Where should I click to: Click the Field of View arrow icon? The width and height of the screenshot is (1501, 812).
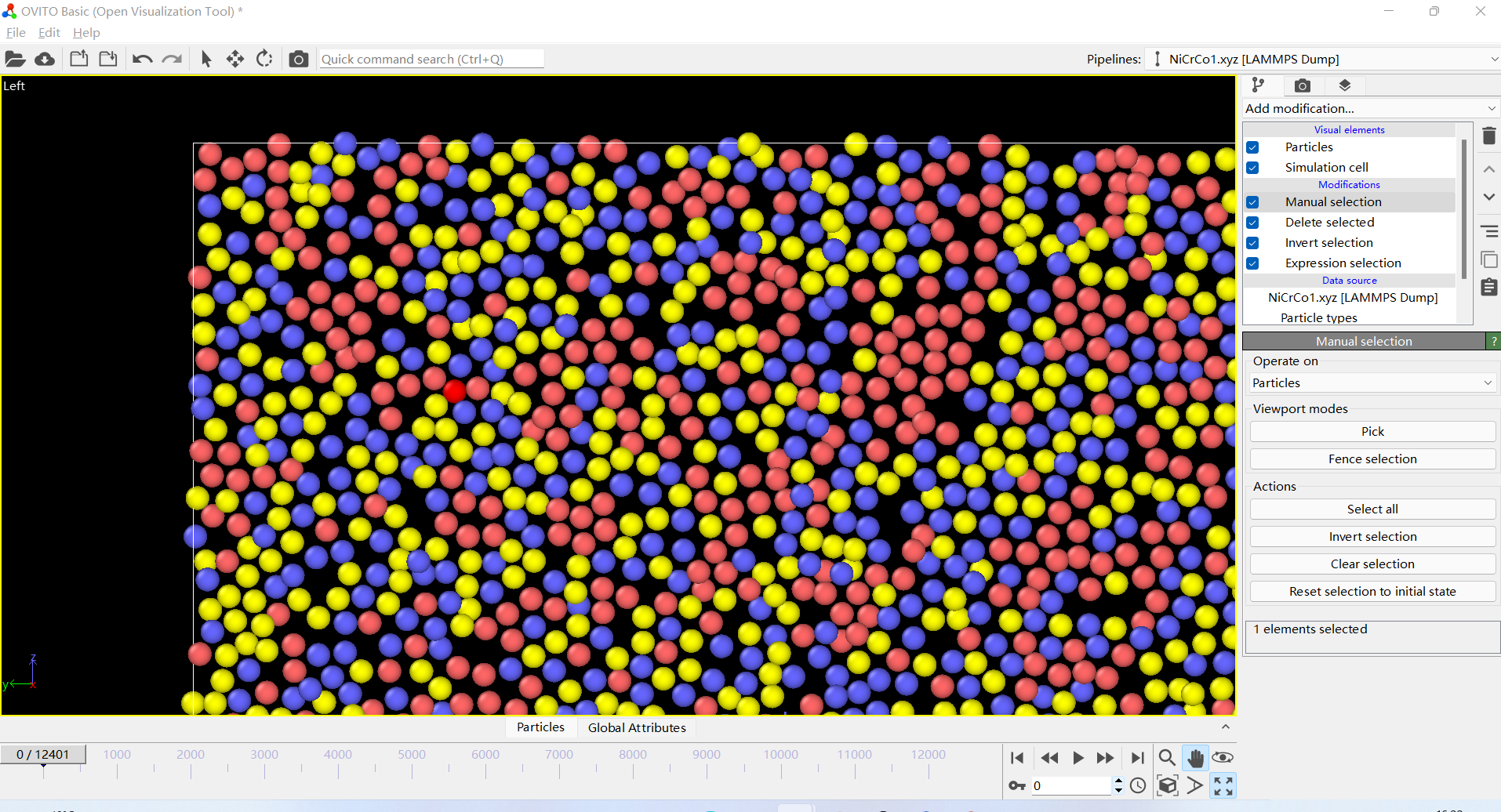point(1194,785)
